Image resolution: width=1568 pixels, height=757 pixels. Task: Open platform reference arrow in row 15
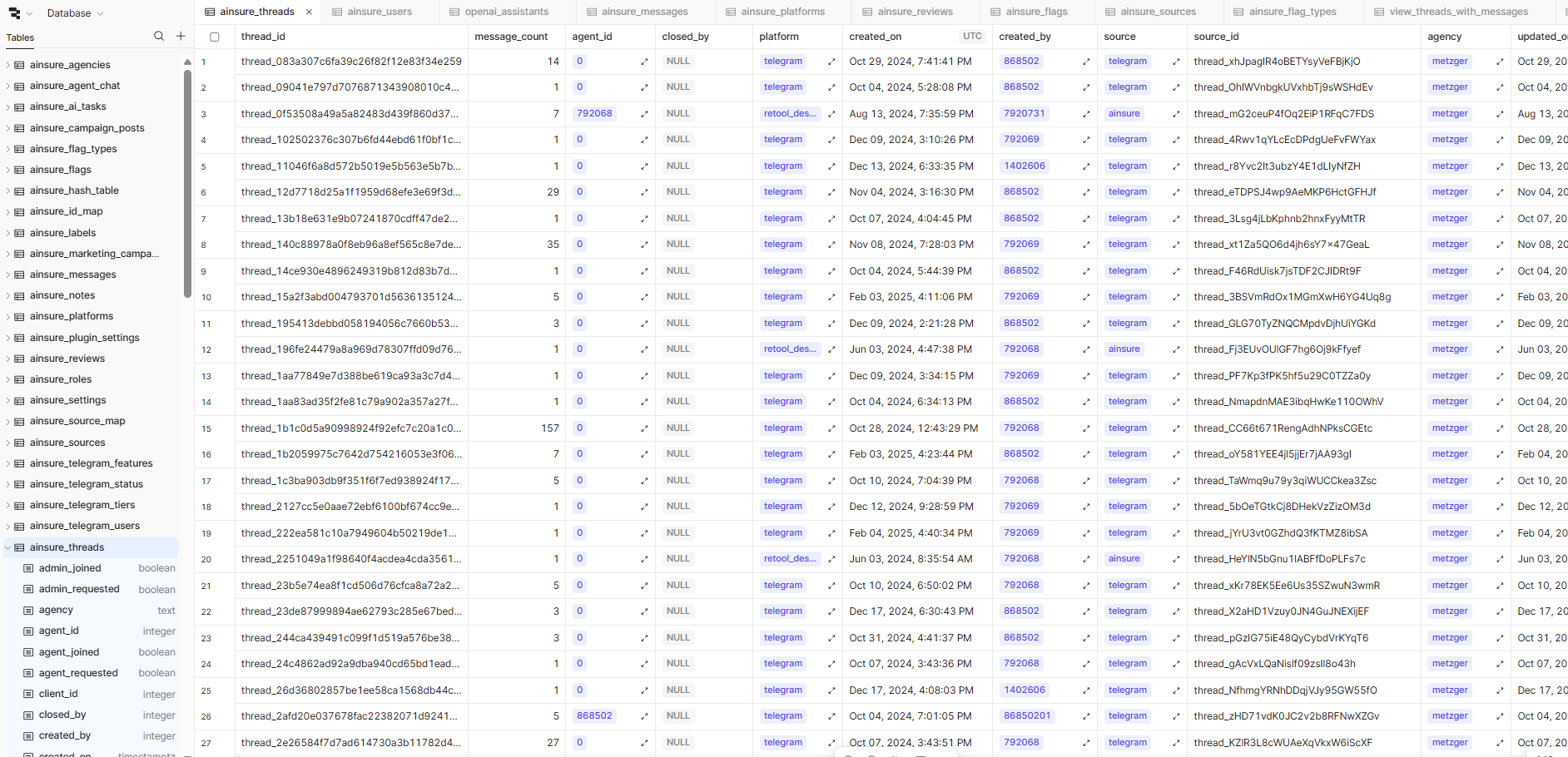click(x=831, y=428)
